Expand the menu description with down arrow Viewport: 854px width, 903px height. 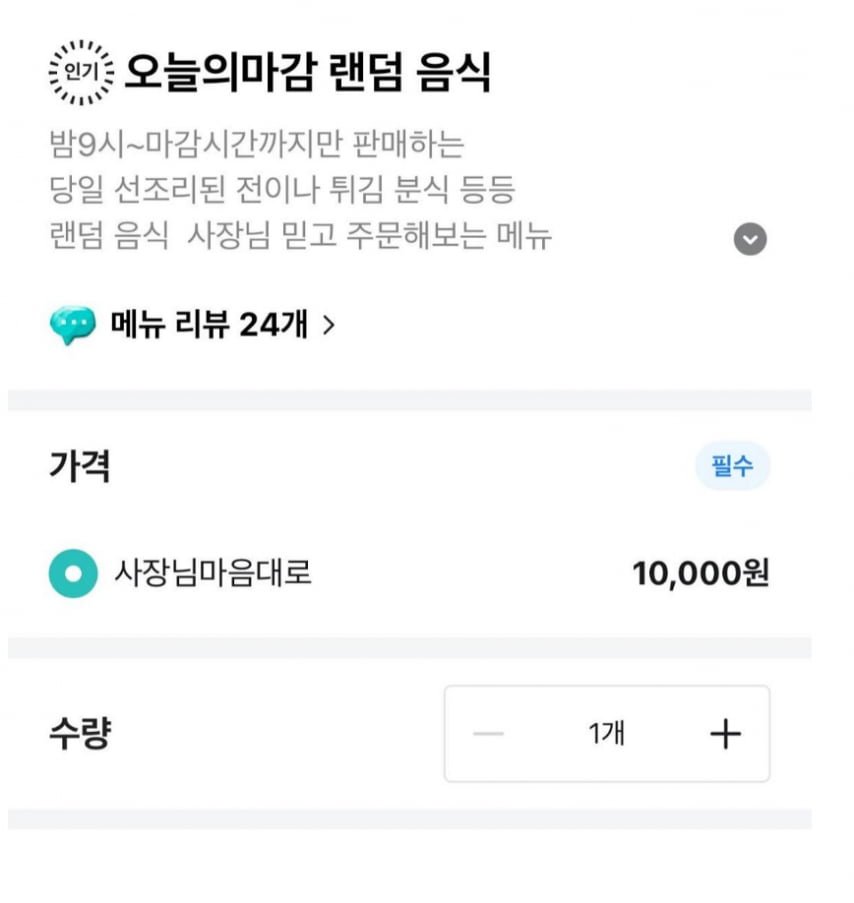[x=750, y=239]
